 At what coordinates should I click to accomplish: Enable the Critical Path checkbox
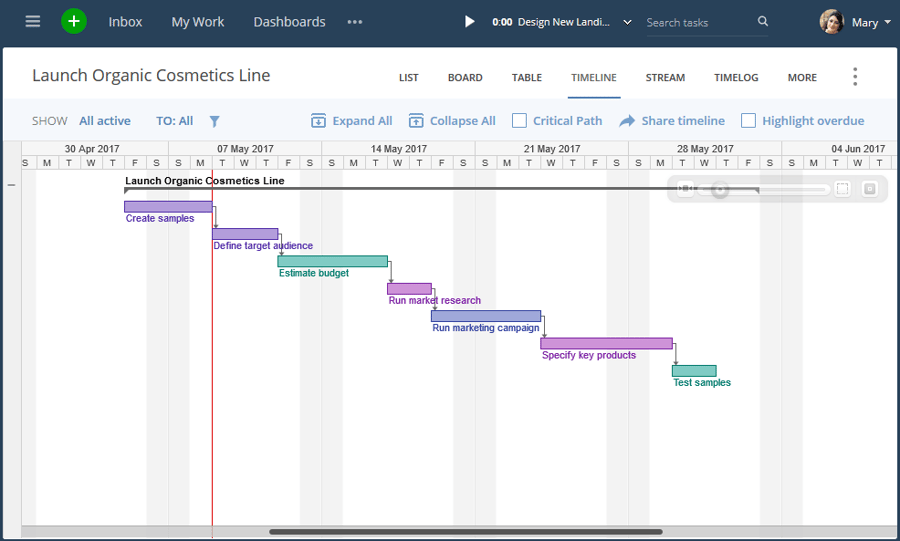click(x=520, y=121)
